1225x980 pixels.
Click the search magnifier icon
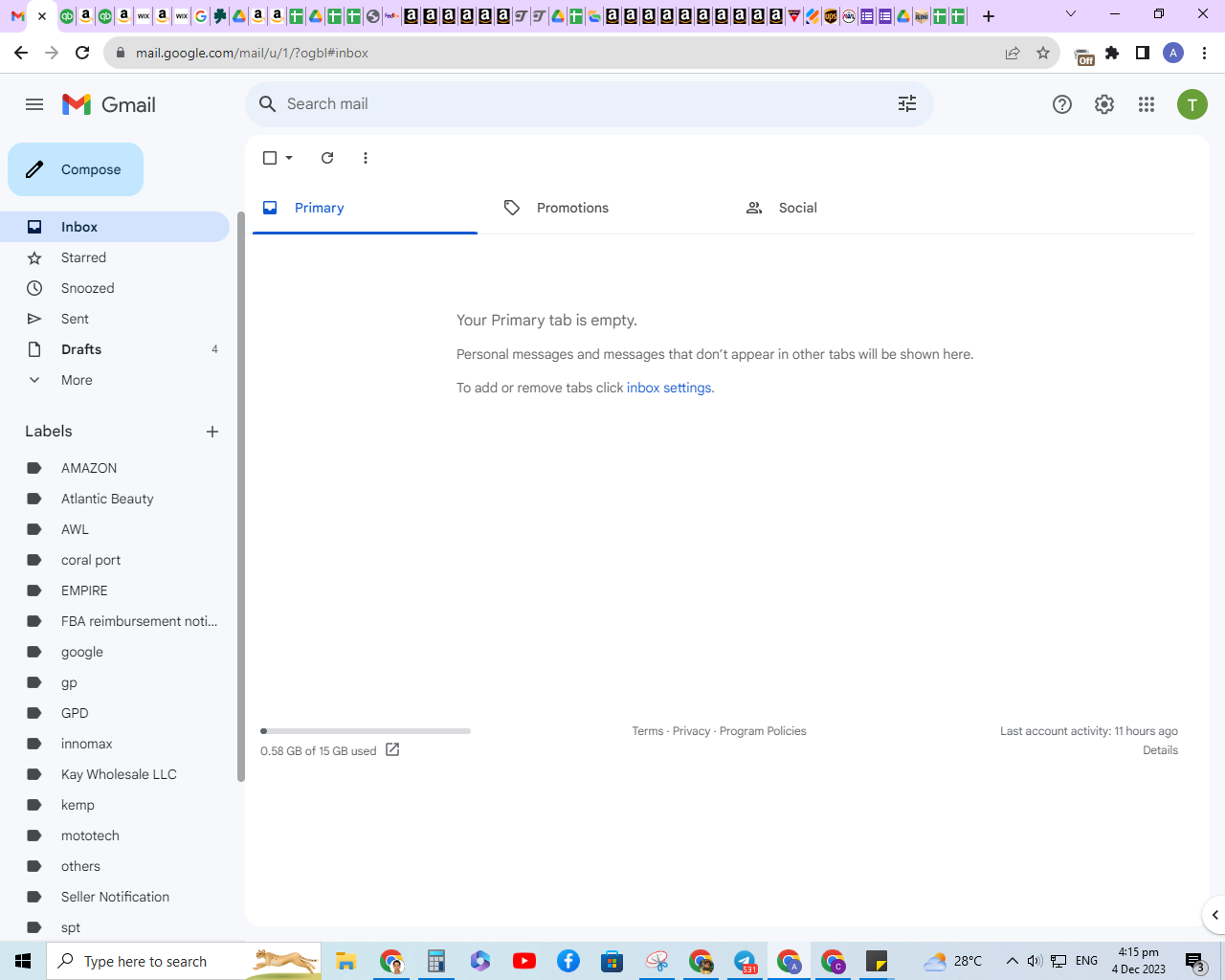click(x=268, y=104)
